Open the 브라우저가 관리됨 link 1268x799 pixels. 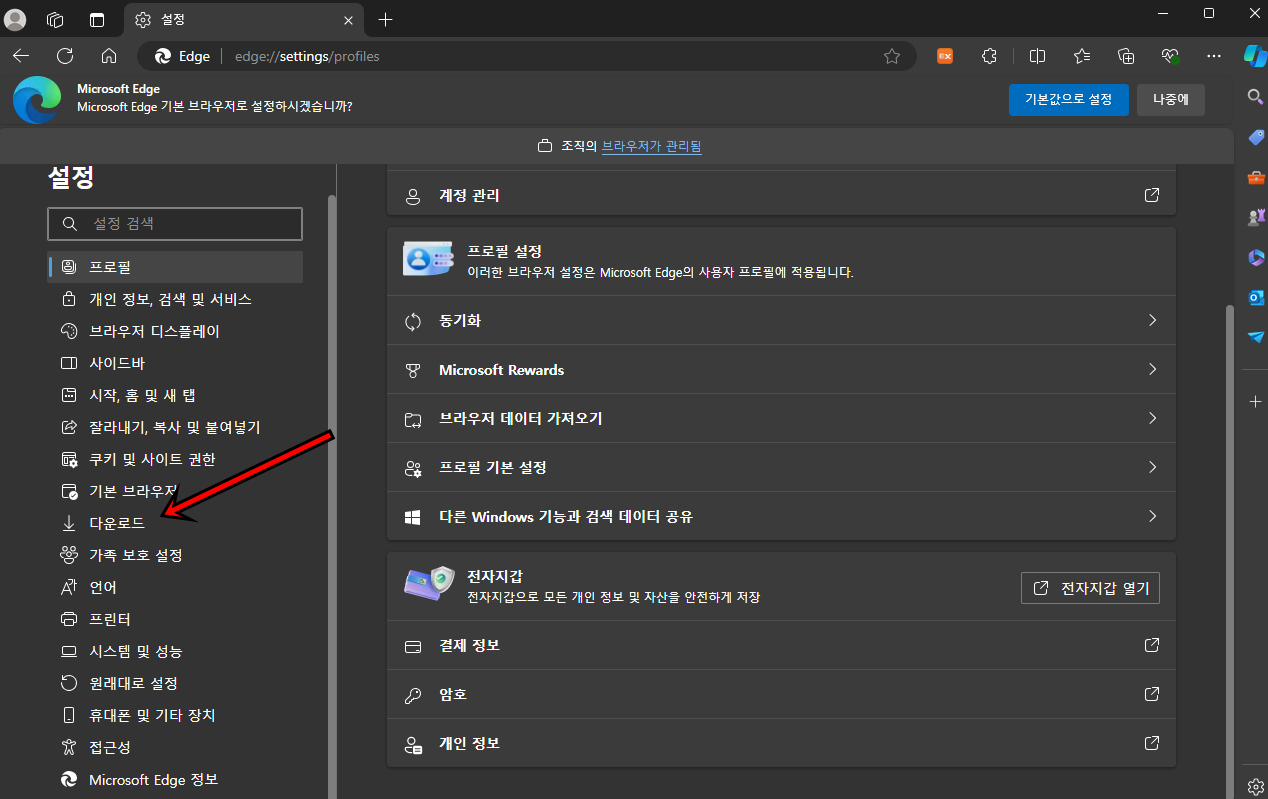(651, 146)
